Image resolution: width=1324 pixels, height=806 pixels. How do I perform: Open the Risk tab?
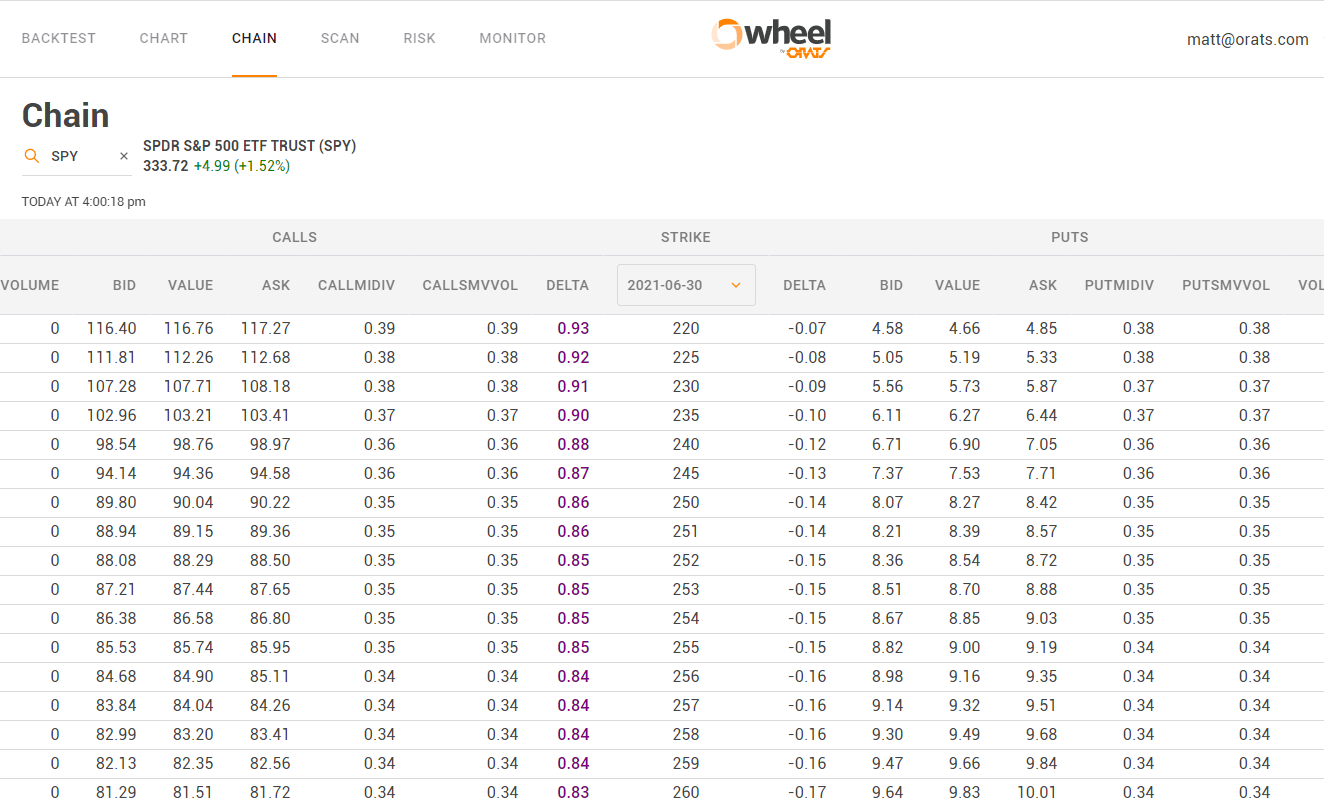coord(419,38)
